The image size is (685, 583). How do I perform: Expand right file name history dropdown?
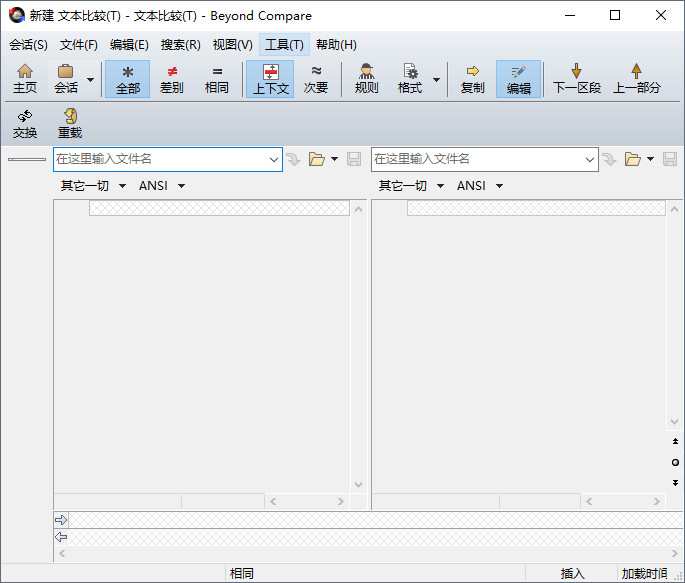pyautogui.click(x=590, y=159)
